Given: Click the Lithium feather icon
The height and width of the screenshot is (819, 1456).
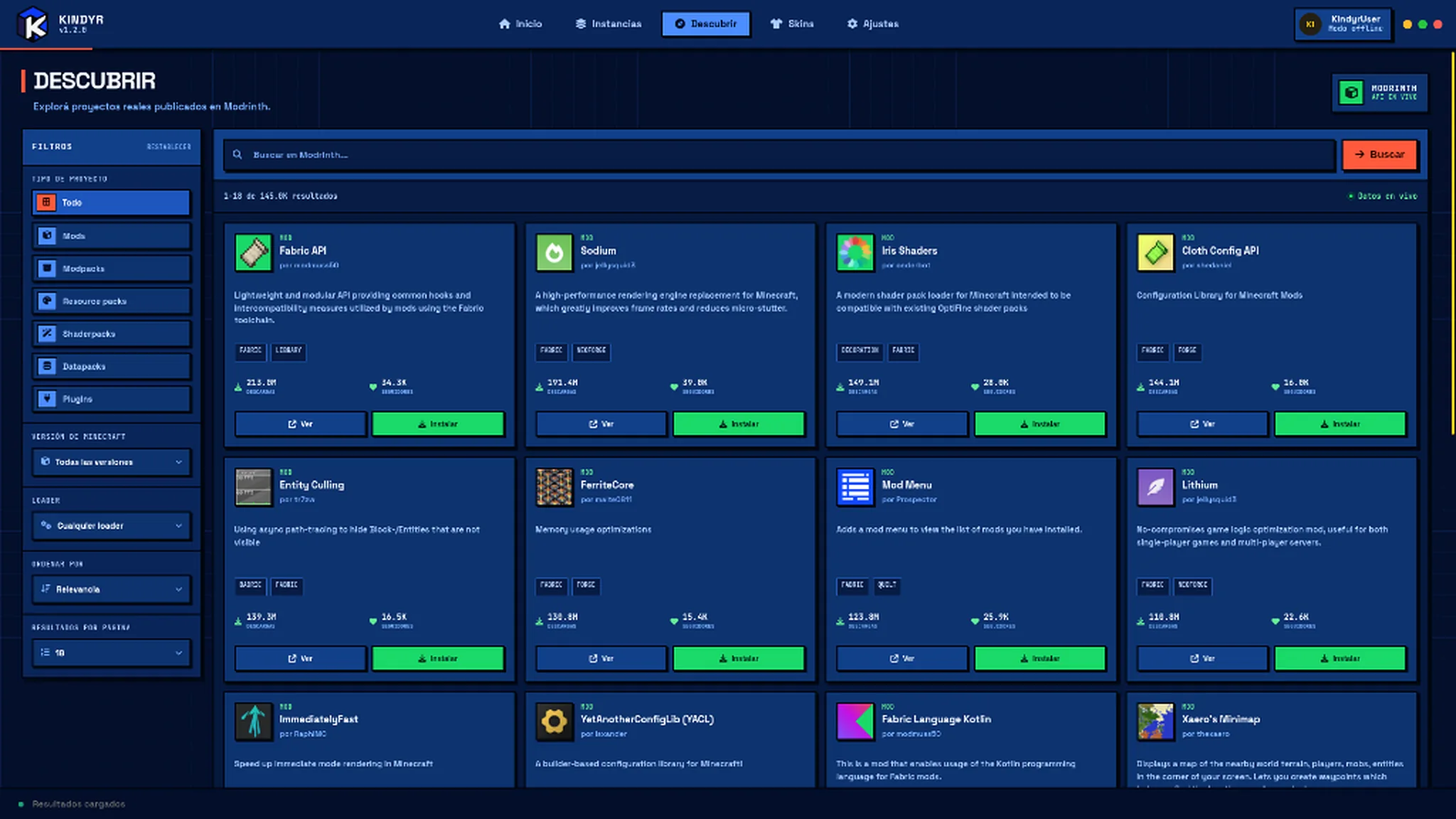Looking at the screenshot, I should [1155, 487].
